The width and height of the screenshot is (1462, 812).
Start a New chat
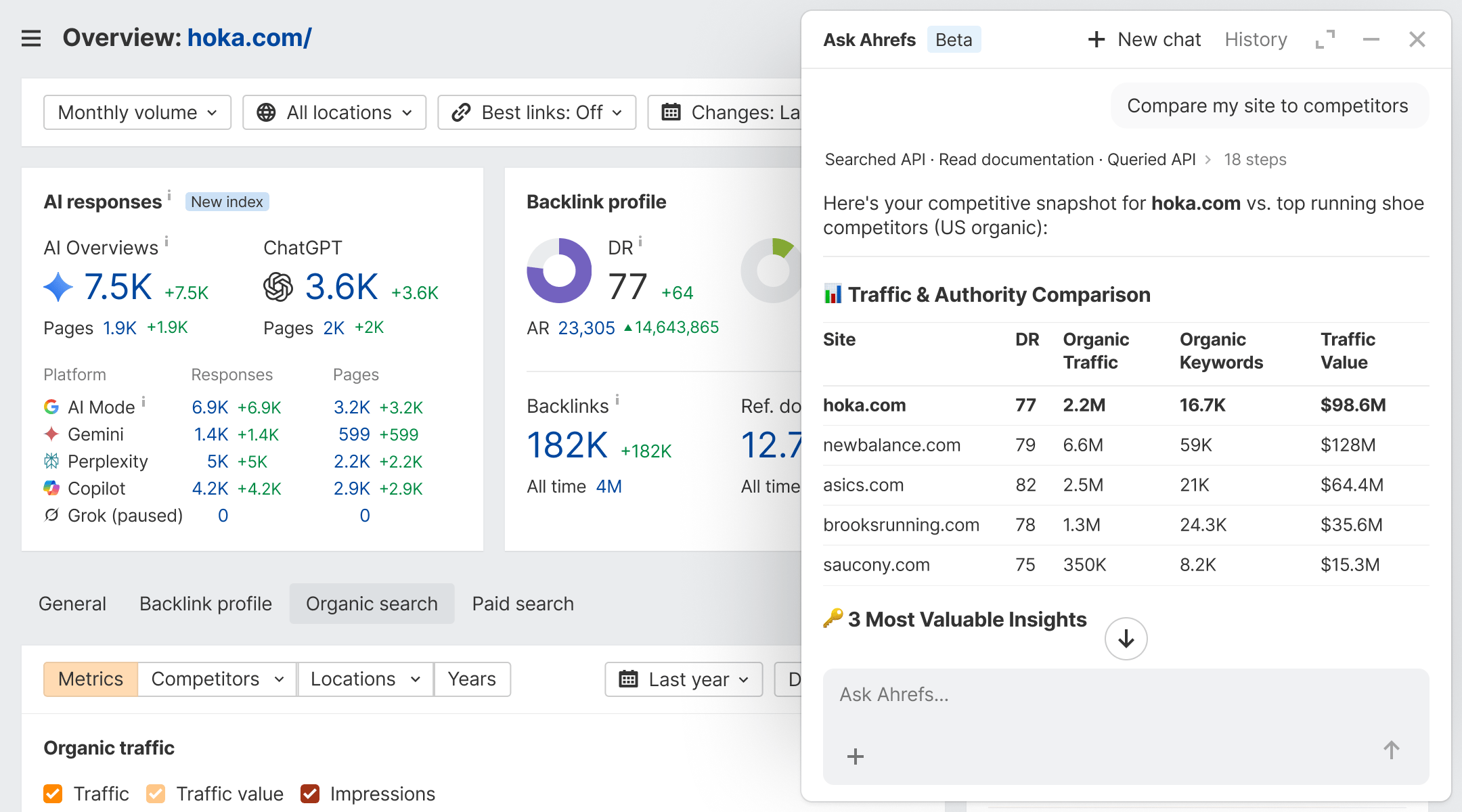pos(1145,40)
